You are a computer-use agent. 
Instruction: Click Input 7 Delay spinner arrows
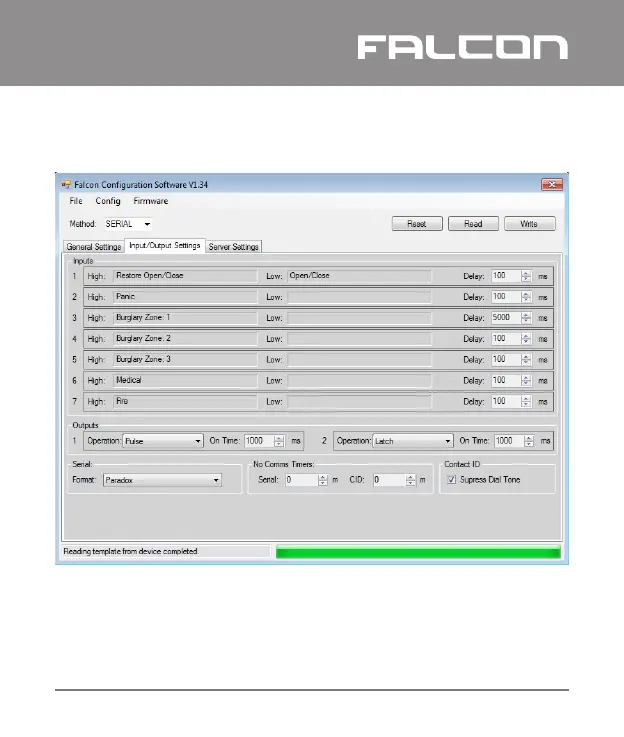(526, 401)
